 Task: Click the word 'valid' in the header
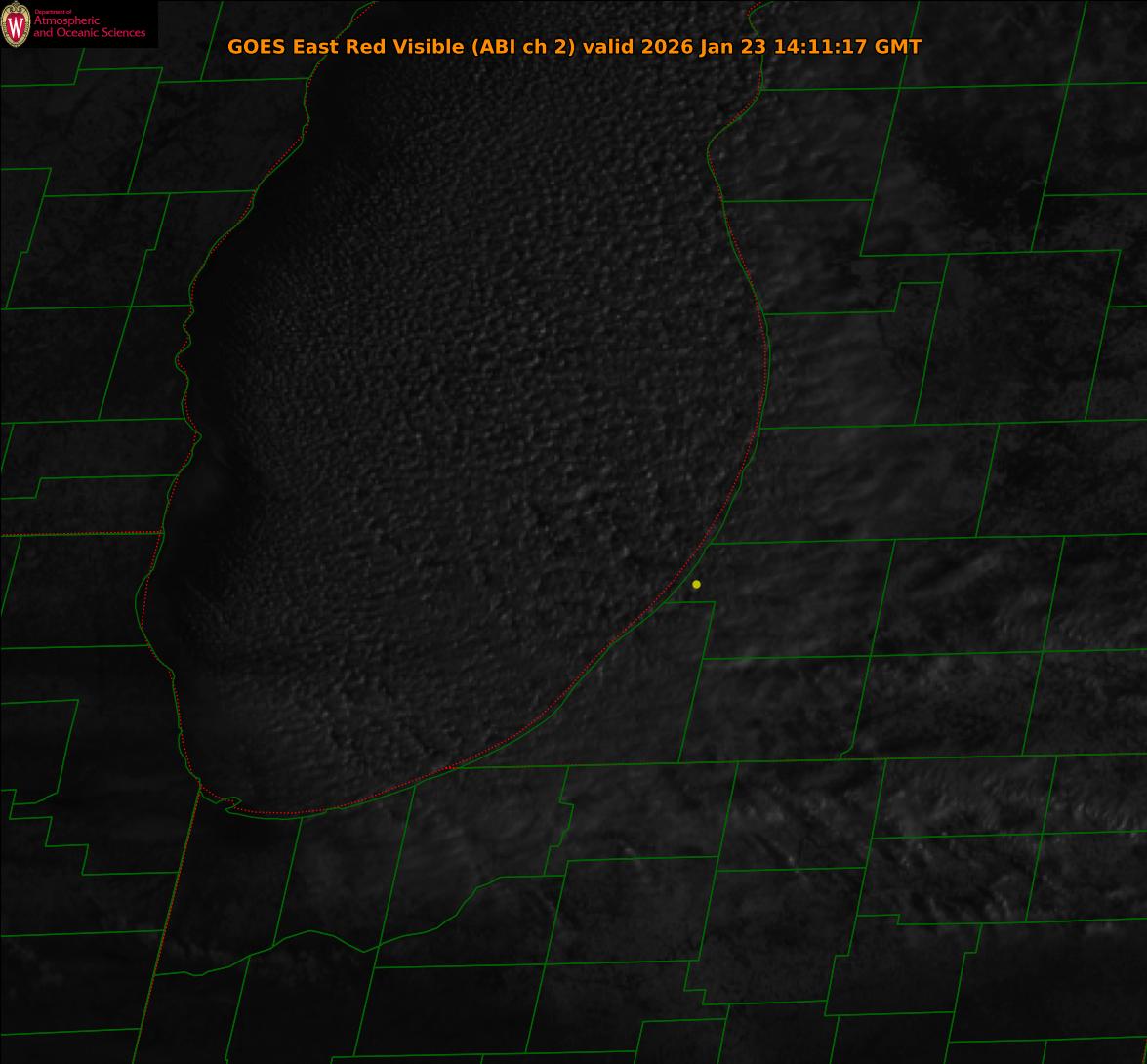tap(608, 47)
